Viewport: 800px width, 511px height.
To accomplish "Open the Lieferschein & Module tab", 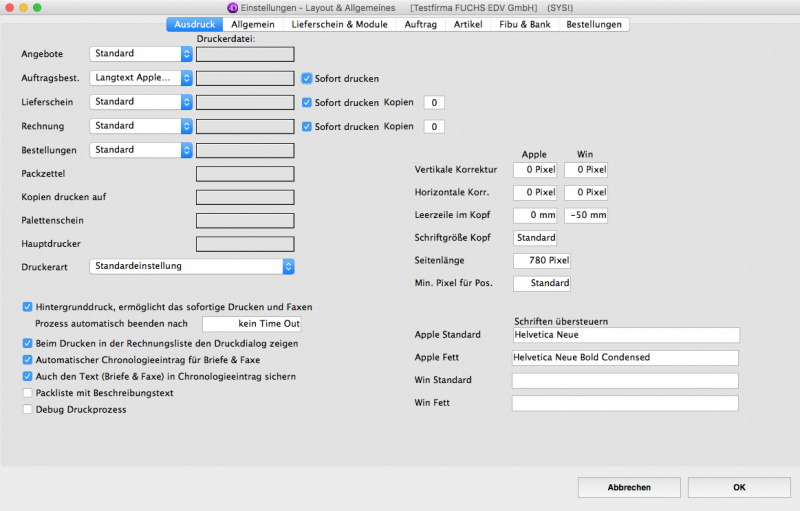I will tap(338, 24).
